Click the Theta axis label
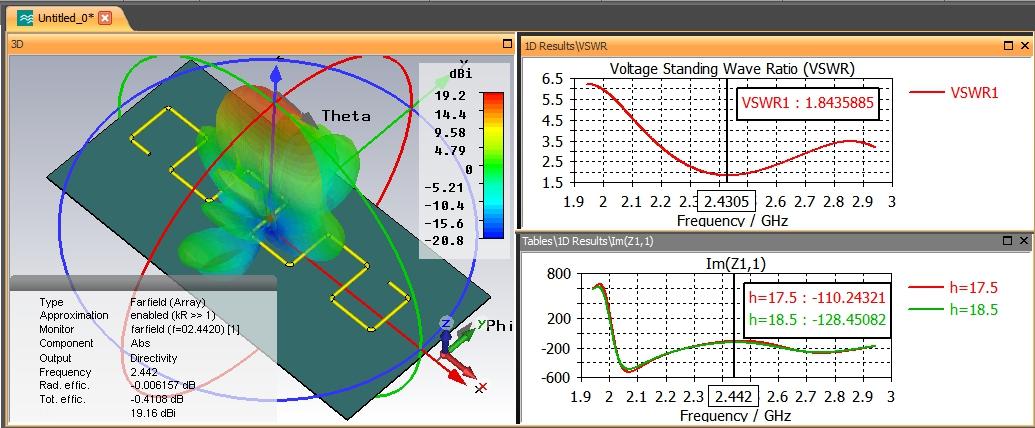Viewport: 1035px width, 428px height. [x=346, y=116]
